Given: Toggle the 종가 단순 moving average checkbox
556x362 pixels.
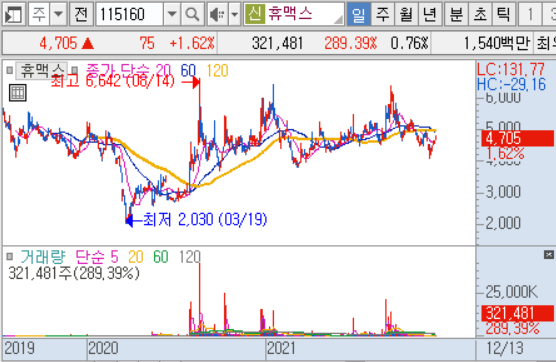Looking at the screenshot, I should [75, 70].
